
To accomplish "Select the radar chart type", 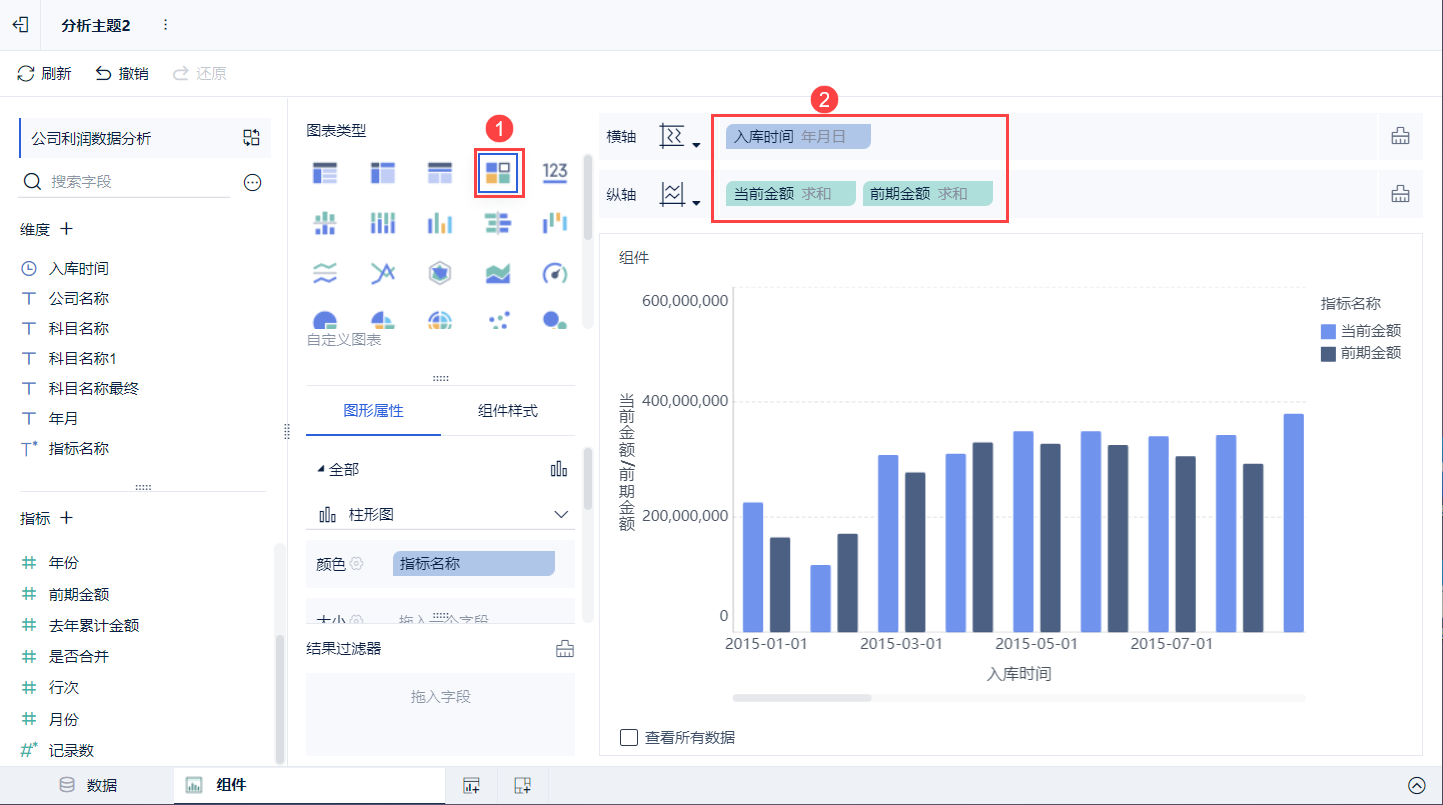I will [x=440, y=272].
